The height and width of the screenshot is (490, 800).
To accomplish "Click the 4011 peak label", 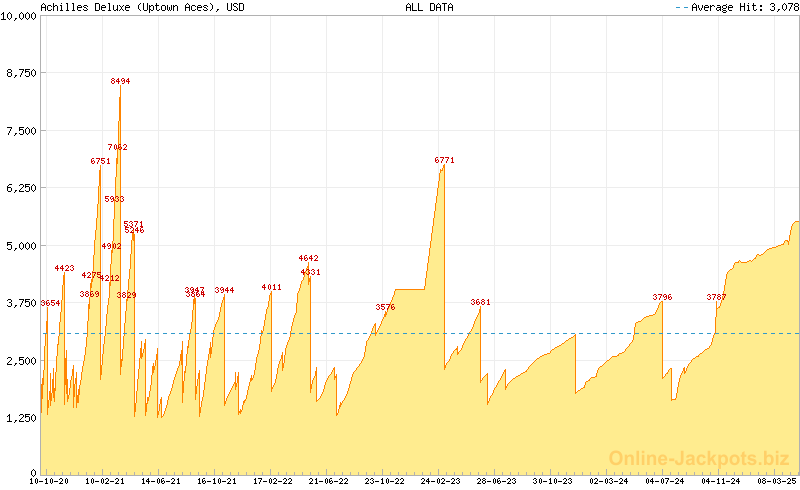I will click(x=271, y=287).
